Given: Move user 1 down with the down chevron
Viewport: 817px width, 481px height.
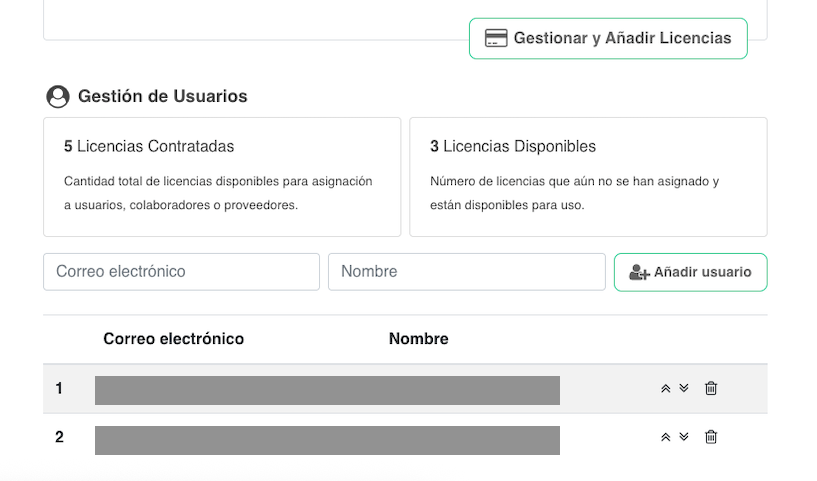Looking at the screenshot, I should (684, 388).
